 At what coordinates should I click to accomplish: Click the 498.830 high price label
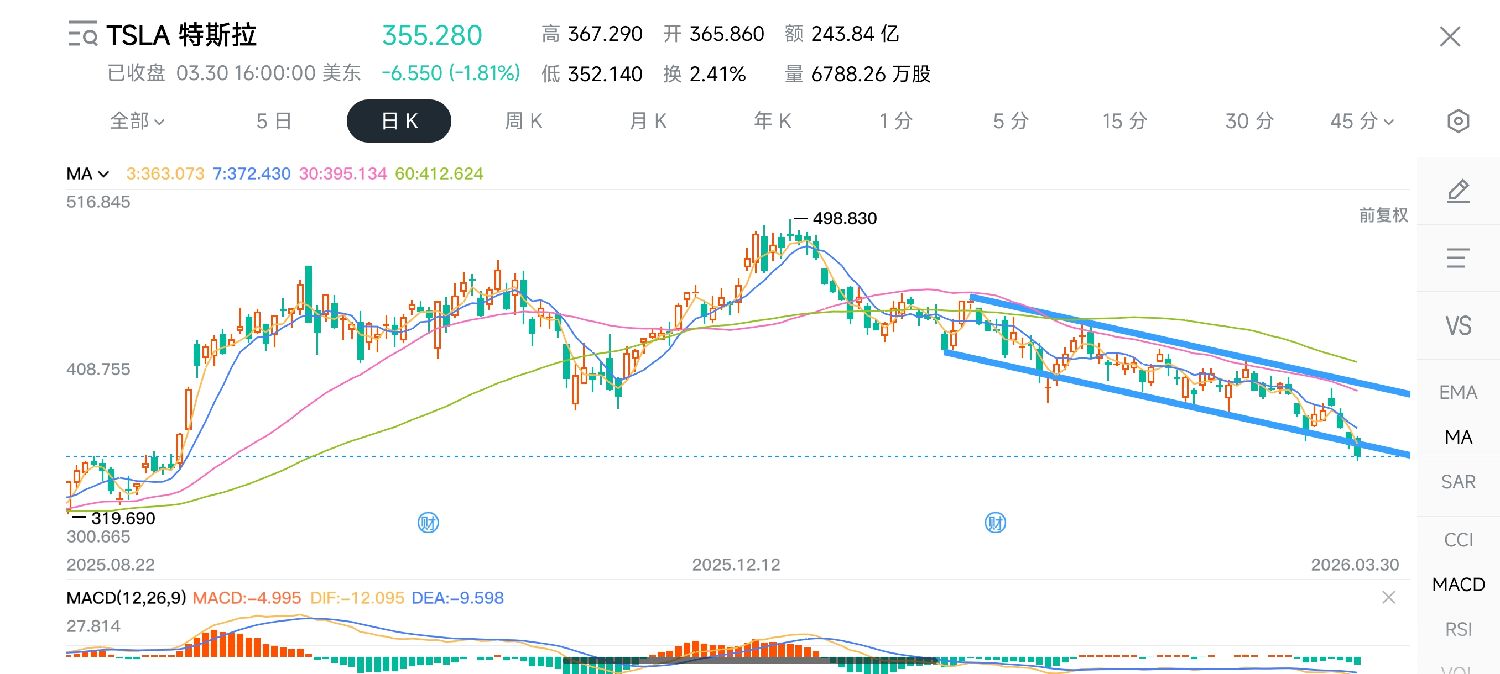click(x=840, y=218)
